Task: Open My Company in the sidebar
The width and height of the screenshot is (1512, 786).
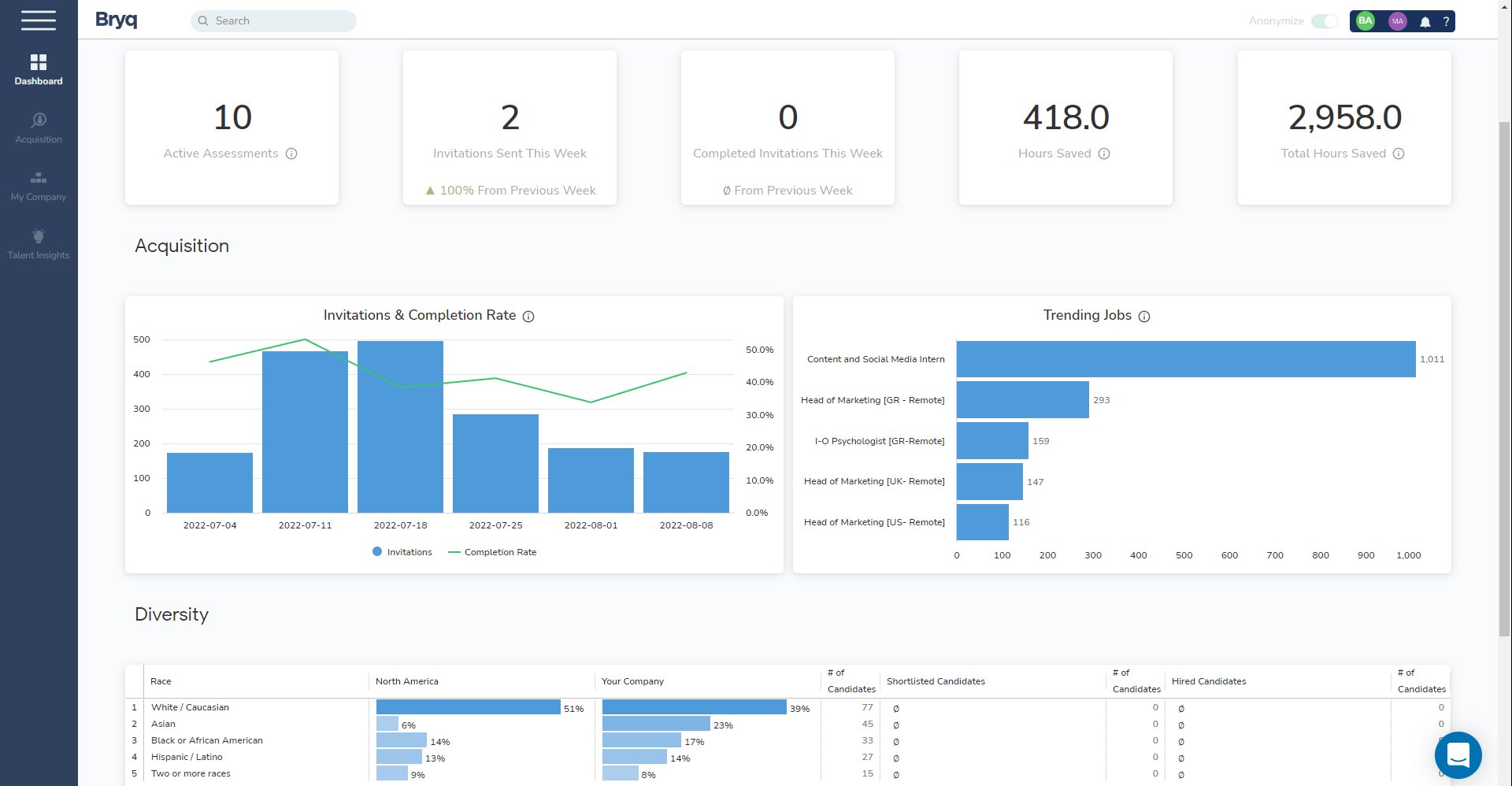Action: coord(39,186)
